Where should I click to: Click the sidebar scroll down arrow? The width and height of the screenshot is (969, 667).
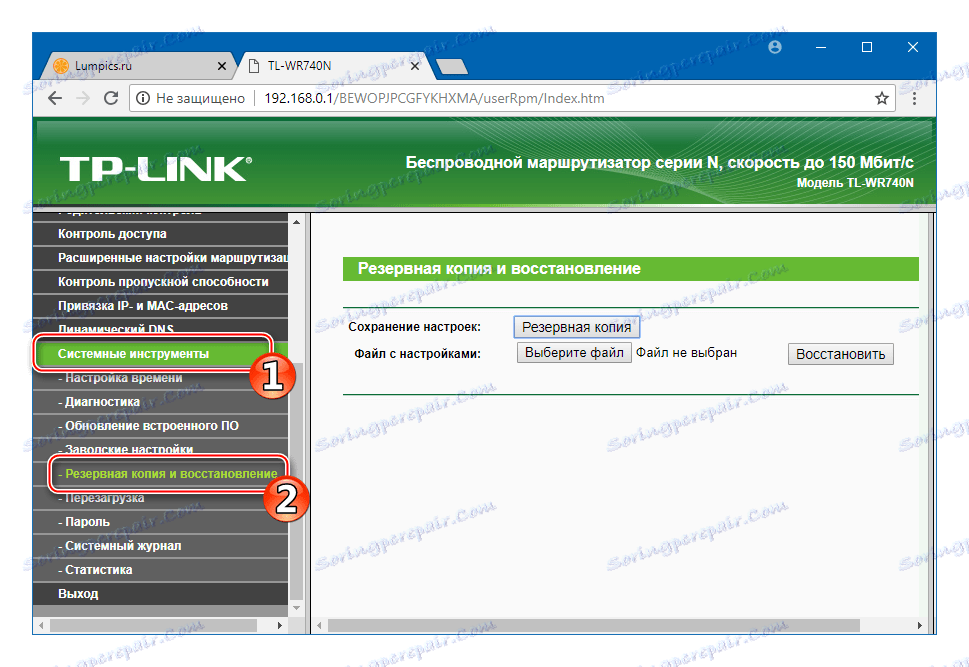[x=297, y=608]
